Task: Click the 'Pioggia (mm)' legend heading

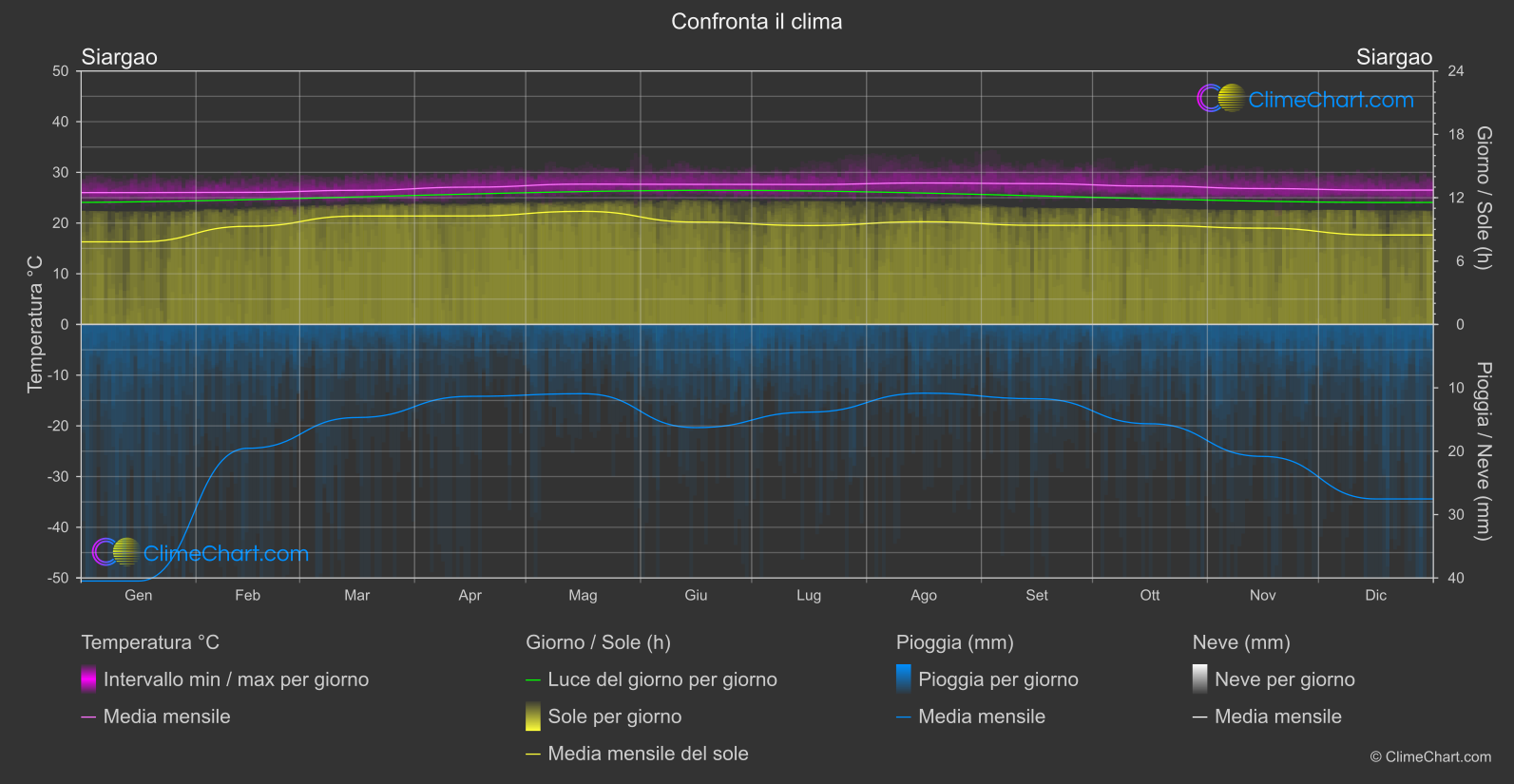Action: tap(955, 642)
